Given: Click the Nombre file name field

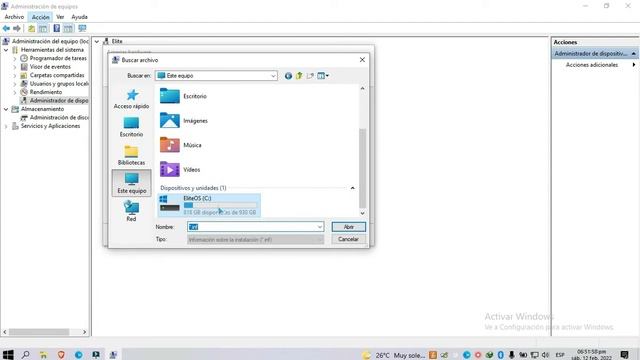Looking at the screenshot, I should (x=256, y=227).
